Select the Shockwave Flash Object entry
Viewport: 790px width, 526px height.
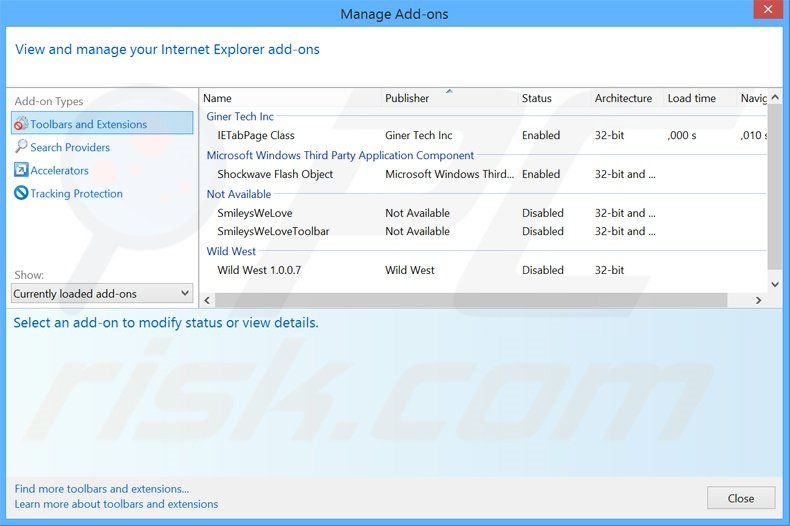[275, 174]
